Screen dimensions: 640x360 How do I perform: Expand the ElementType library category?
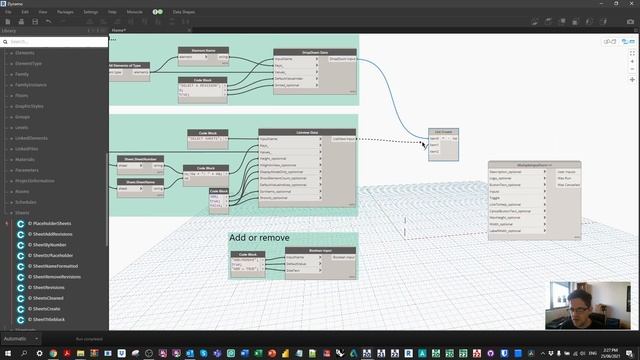[11, 64]
